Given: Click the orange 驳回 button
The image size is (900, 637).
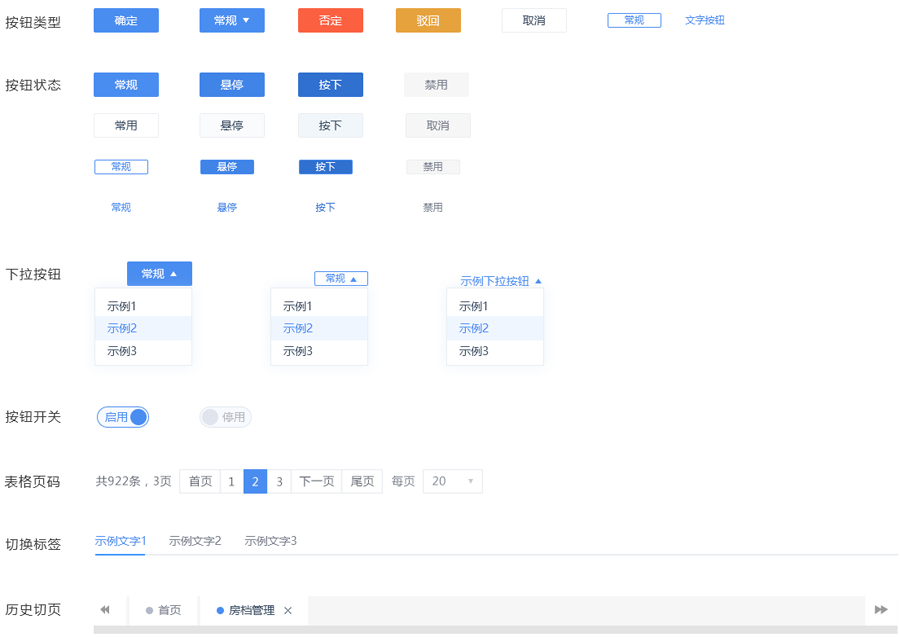Looking at the screenshot, I should (428, 20).
